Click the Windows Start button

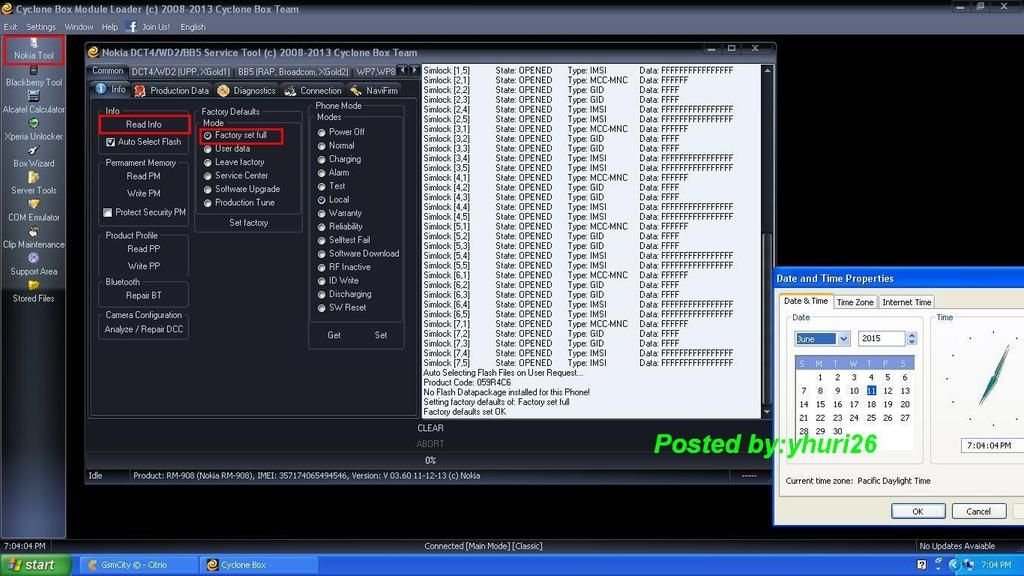(33, 565)
